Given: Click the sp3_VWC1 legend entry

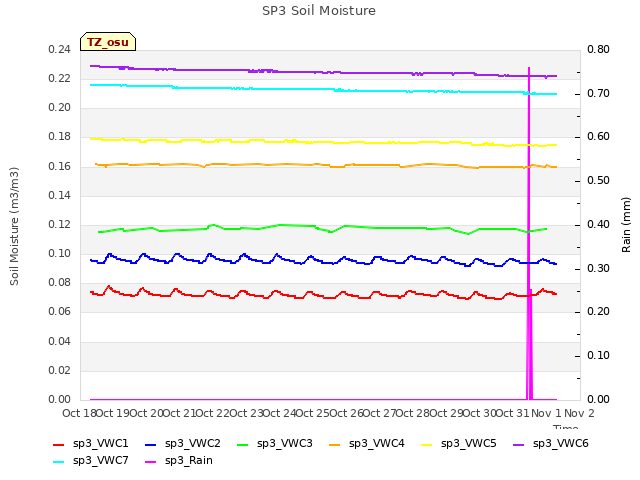Looking at the screenshot, I should tap(91, 443).
